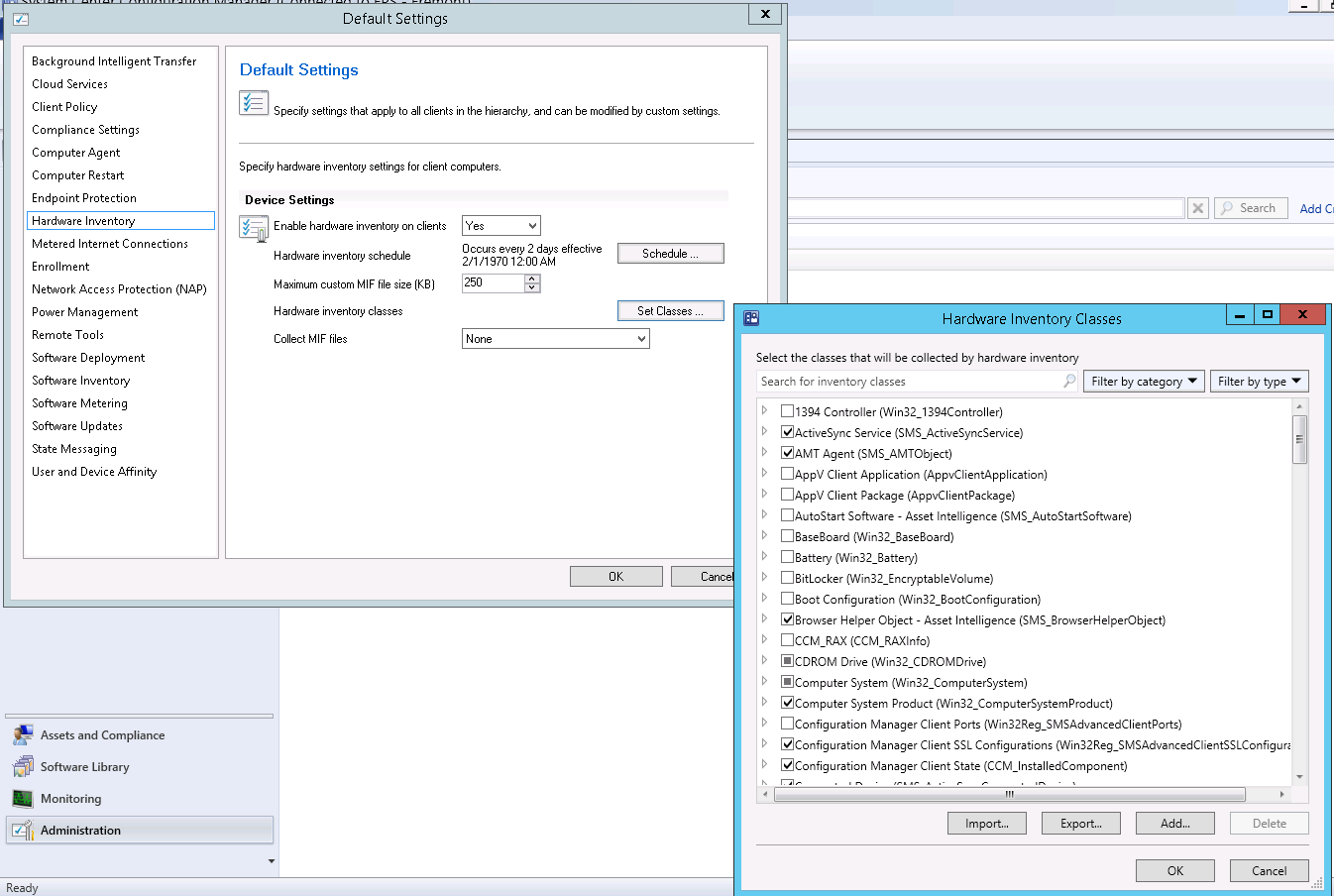This screenshot has width=1334, height=896.
Task: Open the Filter by type dropdown
Action: 1259,382
